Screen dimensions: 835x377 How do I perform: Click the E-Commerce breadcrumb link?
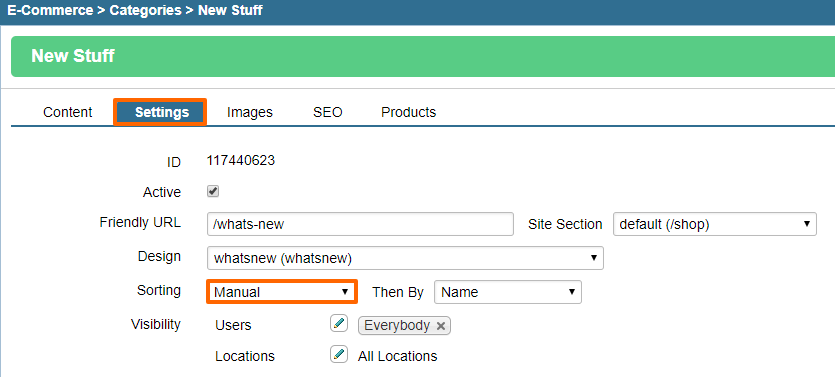pos(50,11)
